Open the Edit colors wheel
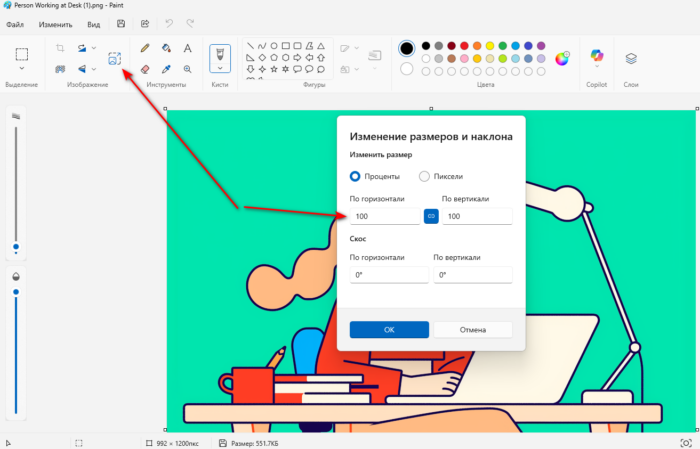The width and height of the screenshot is (700, 449). 562,58
